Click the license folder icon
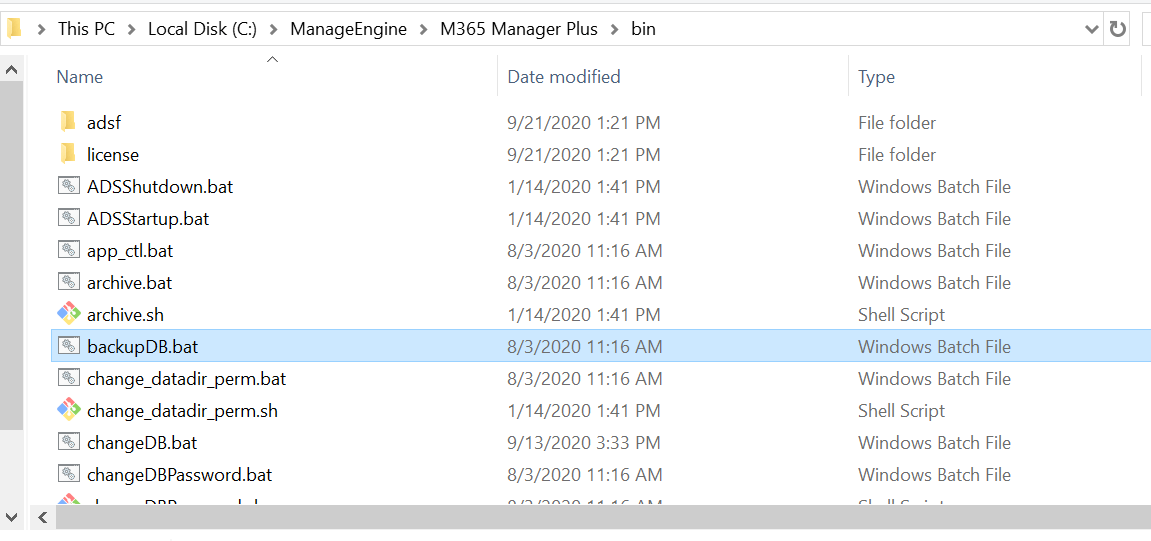The height and width of the screenshot is (541, 1151). 68,154
